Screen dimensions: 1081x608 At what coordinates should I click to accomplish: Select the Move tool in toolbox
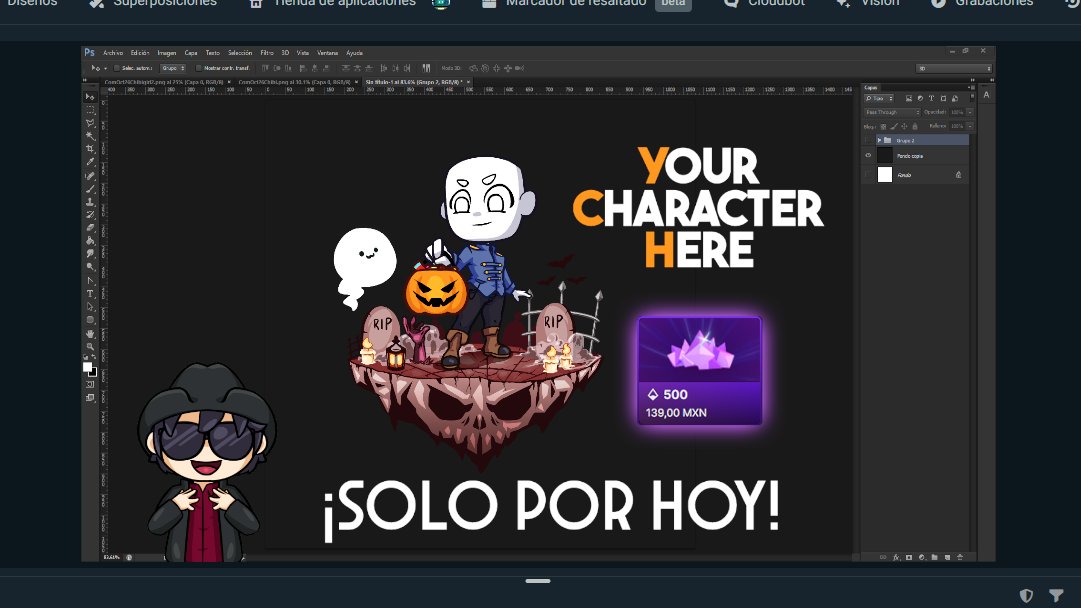90,97
